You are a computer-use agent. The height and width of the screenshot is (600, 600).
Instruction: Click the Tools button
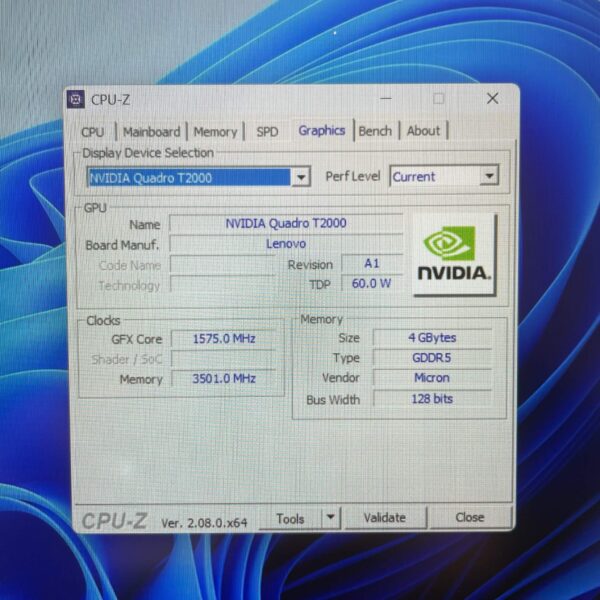click(x=290, y=518)
